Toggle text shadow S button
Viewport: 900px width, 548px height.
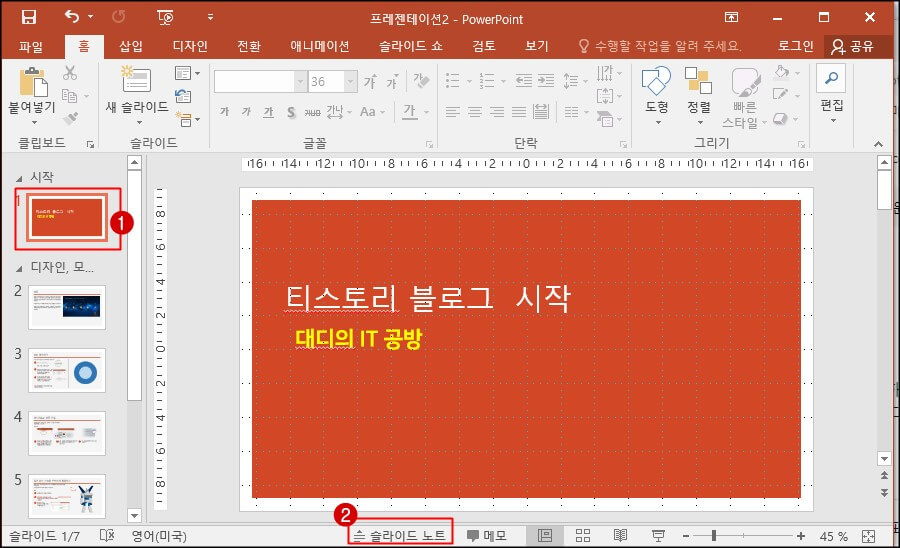click(291, 112)
